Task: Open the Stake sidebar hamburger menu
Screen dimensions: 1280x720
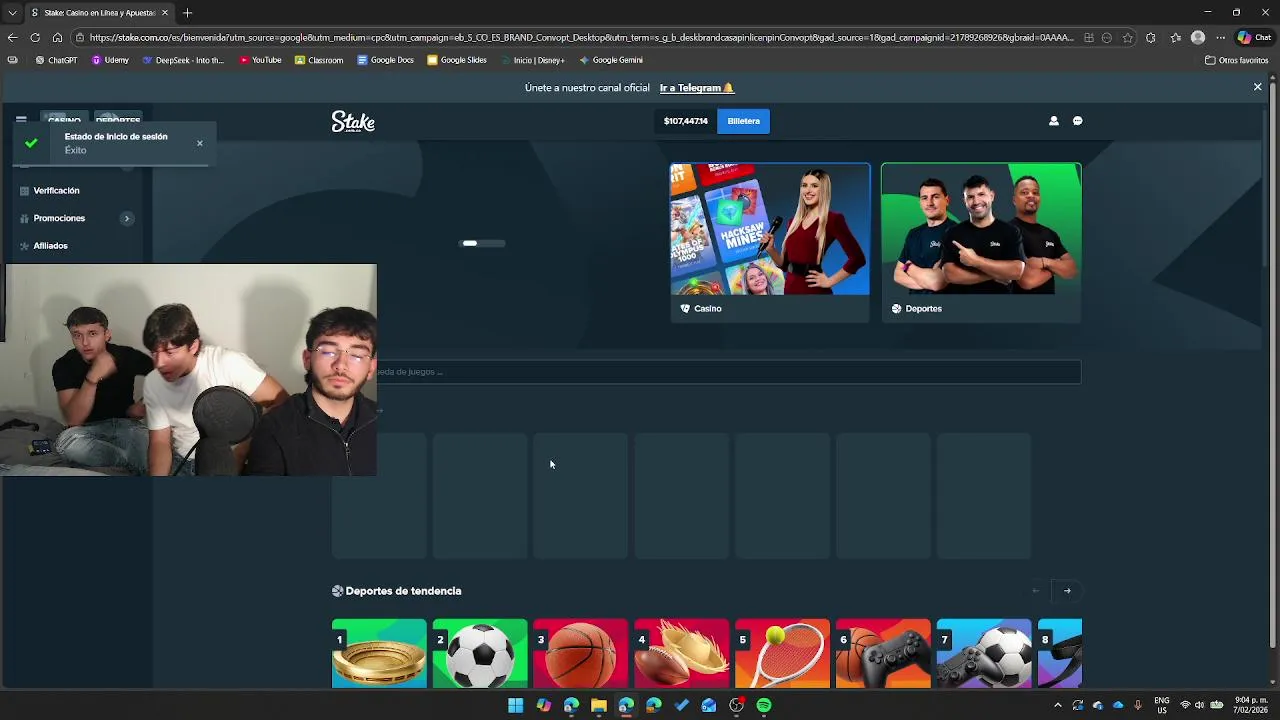Action: (x=21, y=120)
